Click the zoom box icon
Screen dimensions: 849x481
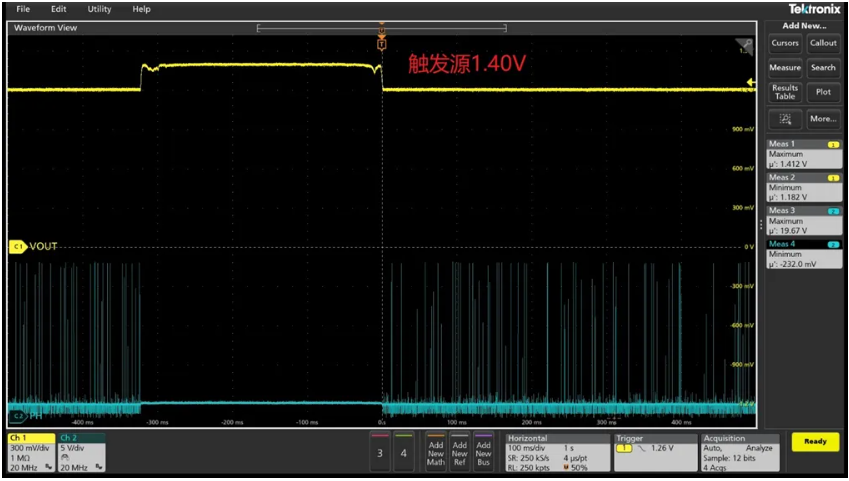(x=785, y=118)
